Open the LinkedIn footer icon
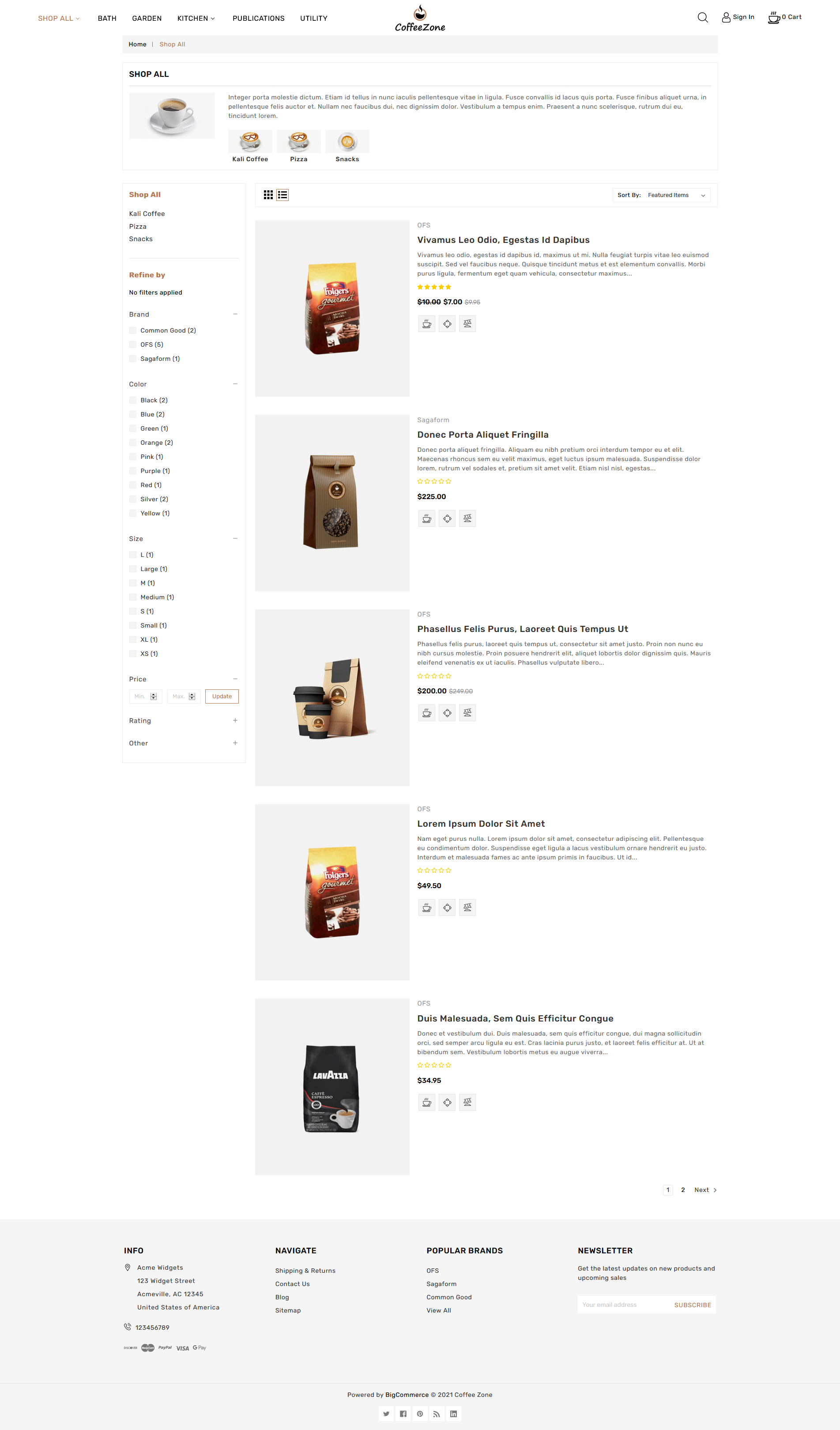This screenshot has width=840, height=1430. click(453, 1414)
